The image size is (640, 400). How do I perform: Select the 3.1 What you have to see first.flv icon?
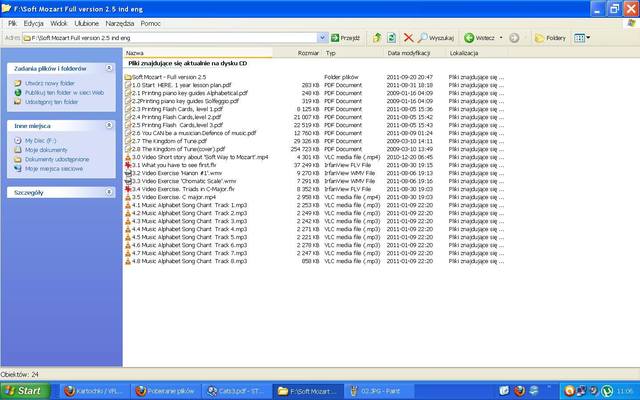pos(128,165)
